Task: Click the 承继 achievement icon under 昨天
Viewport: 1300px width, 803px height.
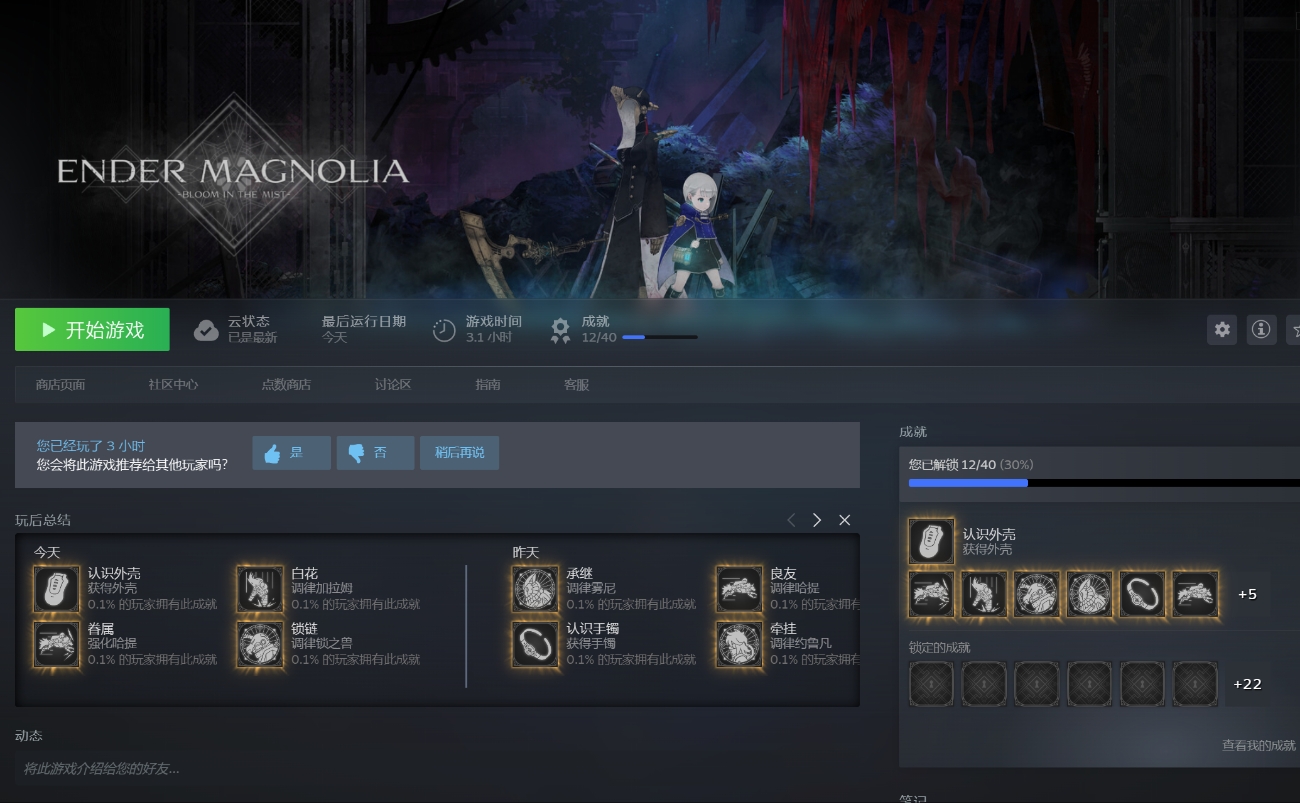Action: [535, 589]
